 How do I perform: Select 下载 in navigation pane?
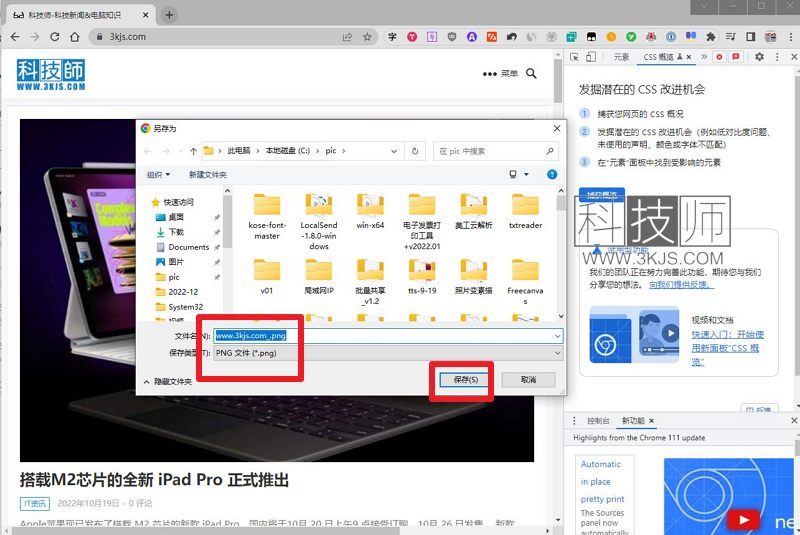[176, 232]
